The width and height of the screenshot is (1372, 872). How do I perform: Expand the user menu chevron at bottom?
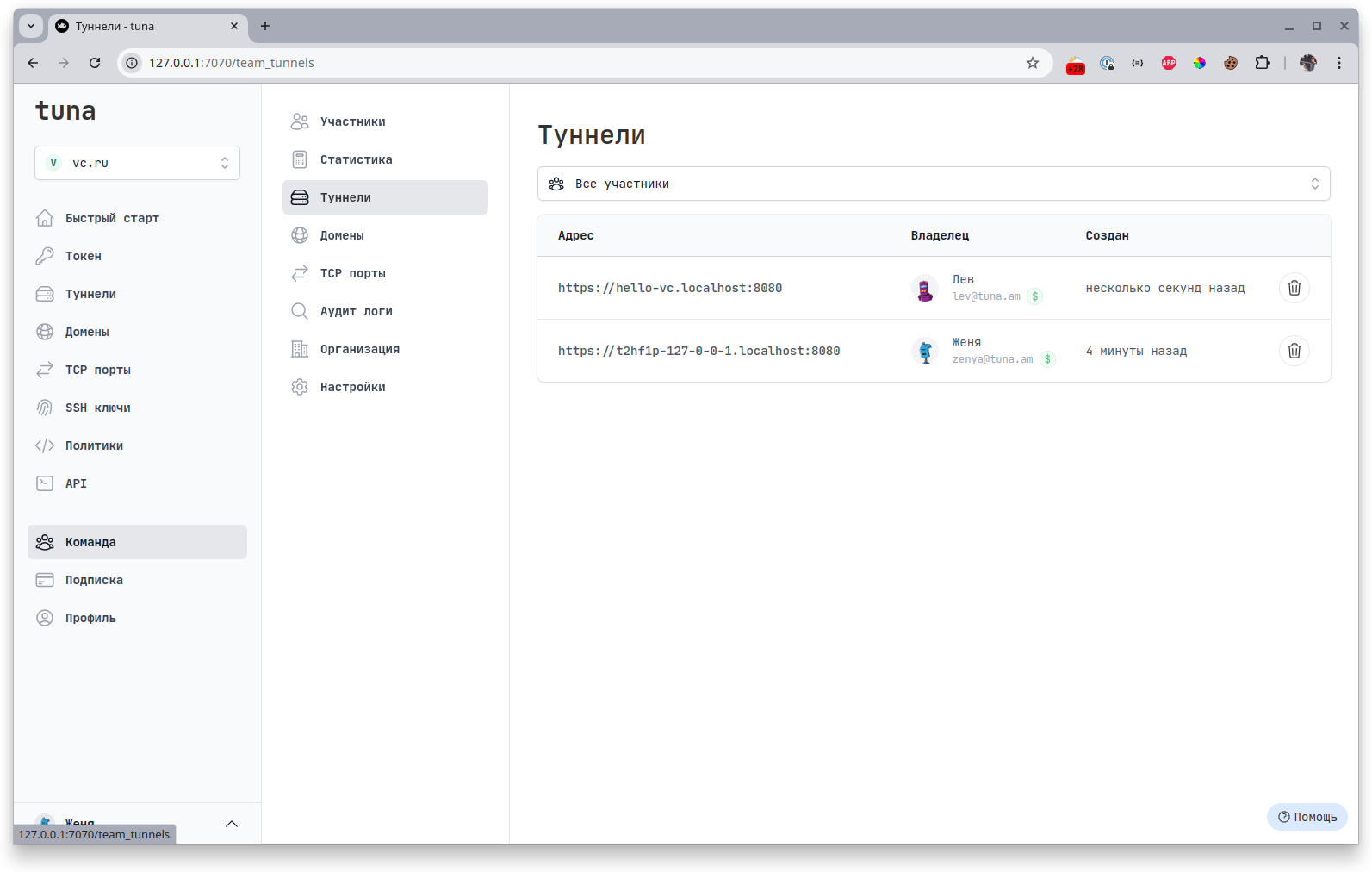click(x=232, y=824)
